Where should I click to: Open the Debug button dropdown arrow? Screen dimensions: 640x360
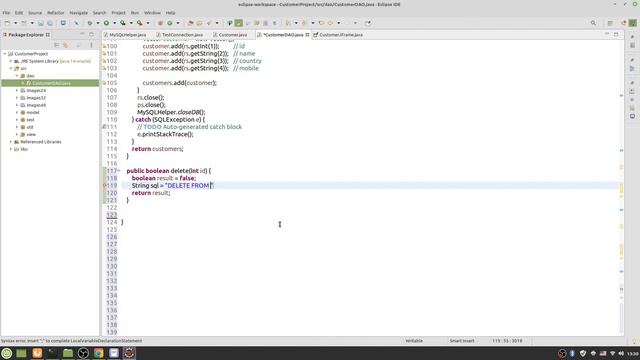pyautogui.click(x=98, y=23)
